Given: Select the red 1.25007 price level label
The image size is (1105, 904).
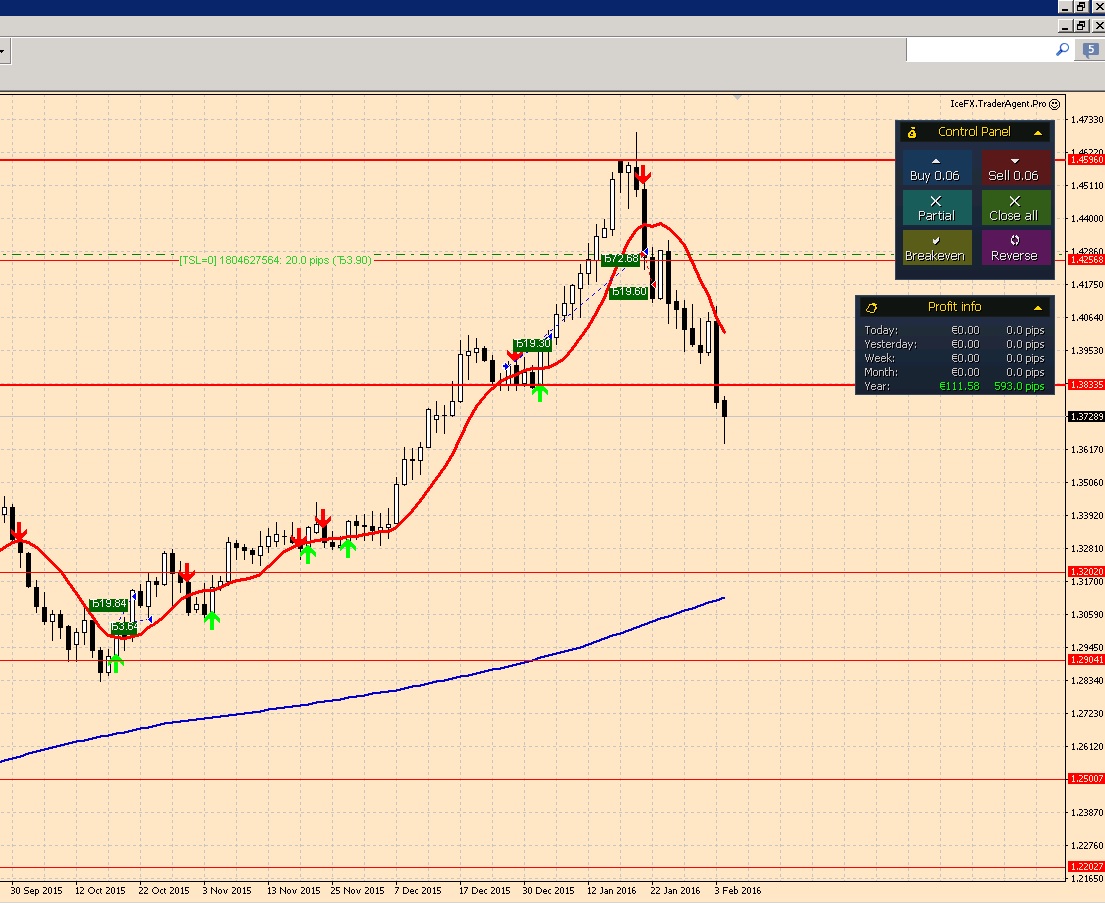Looking at the screenshot, I should 1086,779.
